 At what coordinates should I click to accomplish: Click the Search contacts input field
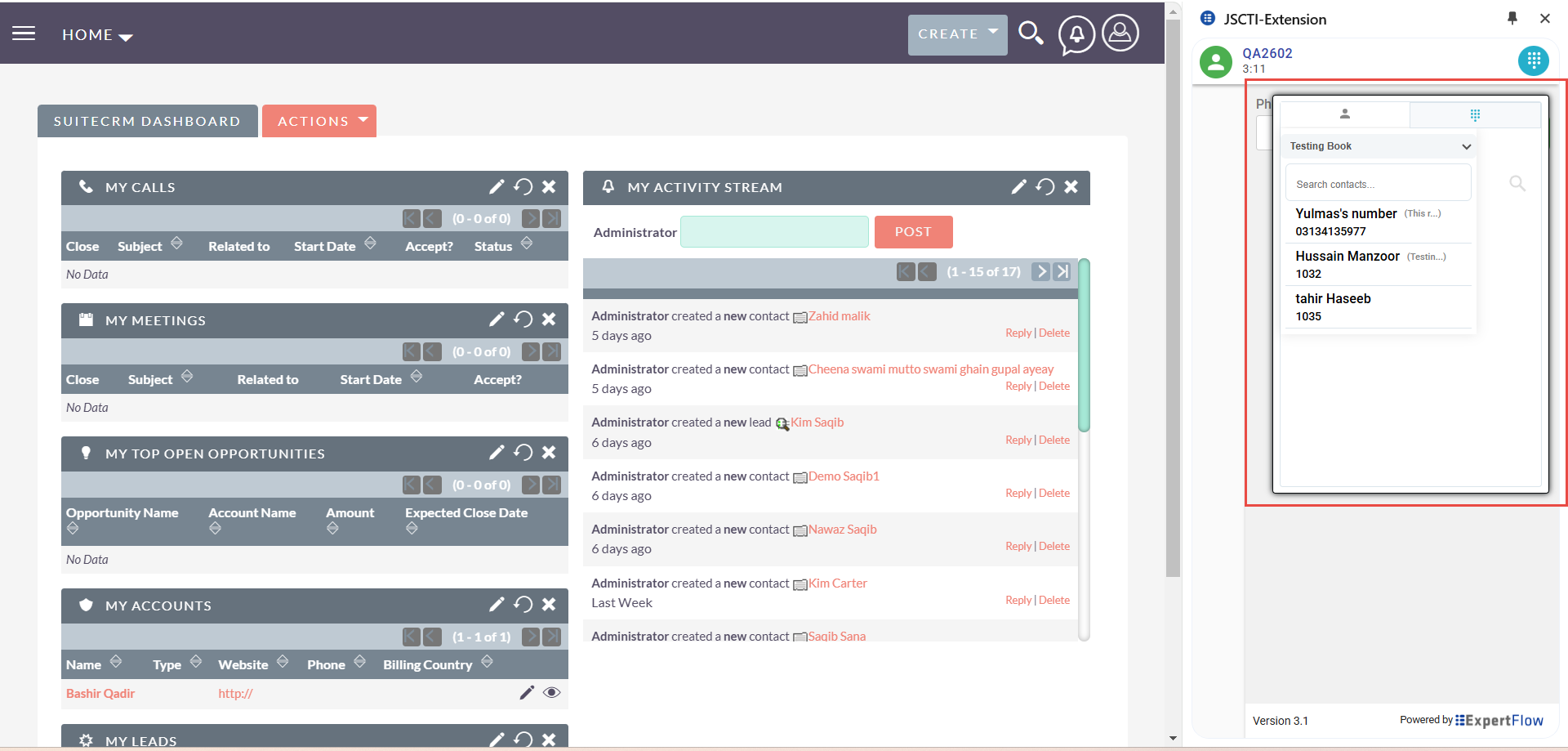click(1378, 184)
